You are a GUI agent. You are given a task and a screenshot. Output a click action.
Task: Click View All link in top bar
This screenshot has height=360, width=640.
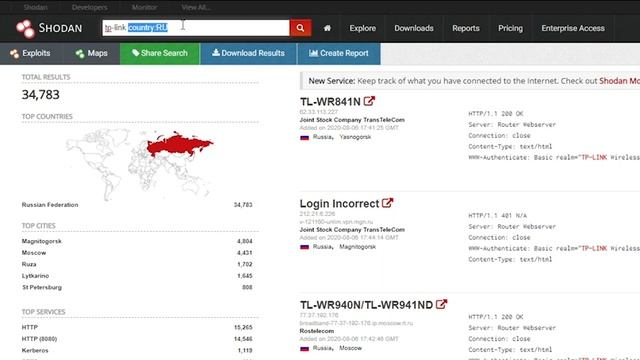click(x=196, y=7)
